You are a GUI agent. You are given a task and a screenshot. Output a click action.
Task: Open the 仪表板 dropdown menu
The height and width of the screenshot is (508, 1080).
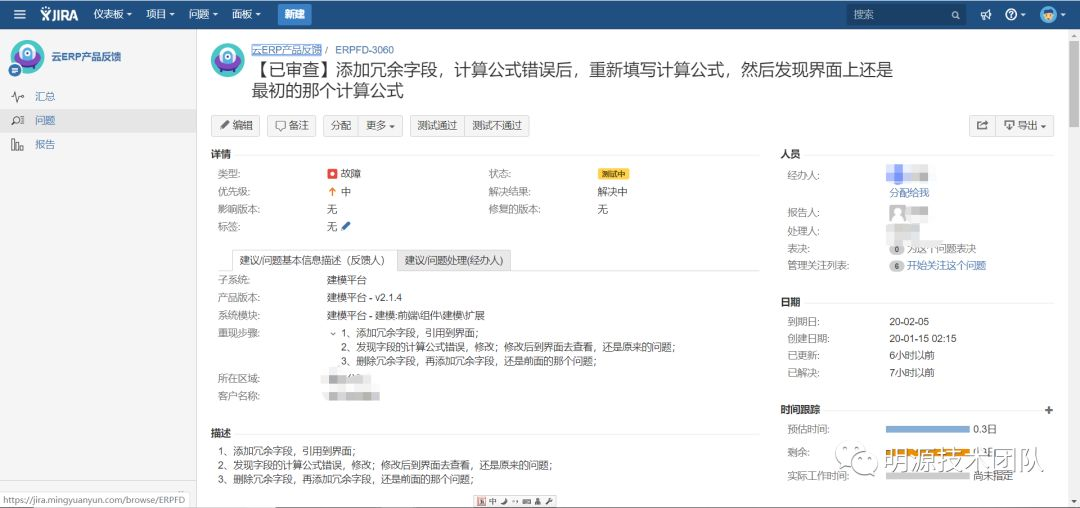[x=112, y=14]
